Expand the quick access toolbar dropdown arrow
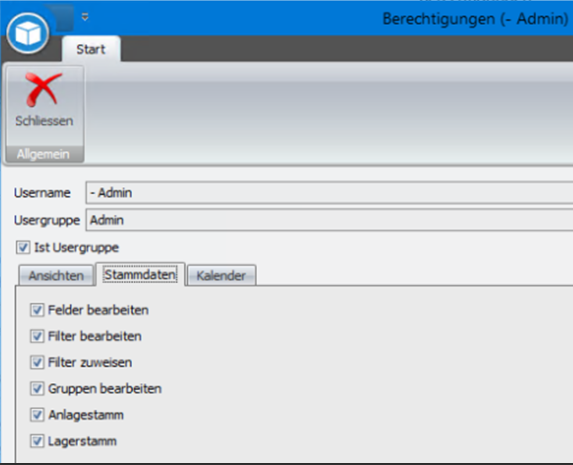Image resolution: width=573 pixels, height=465 pixels. [85, 17]
